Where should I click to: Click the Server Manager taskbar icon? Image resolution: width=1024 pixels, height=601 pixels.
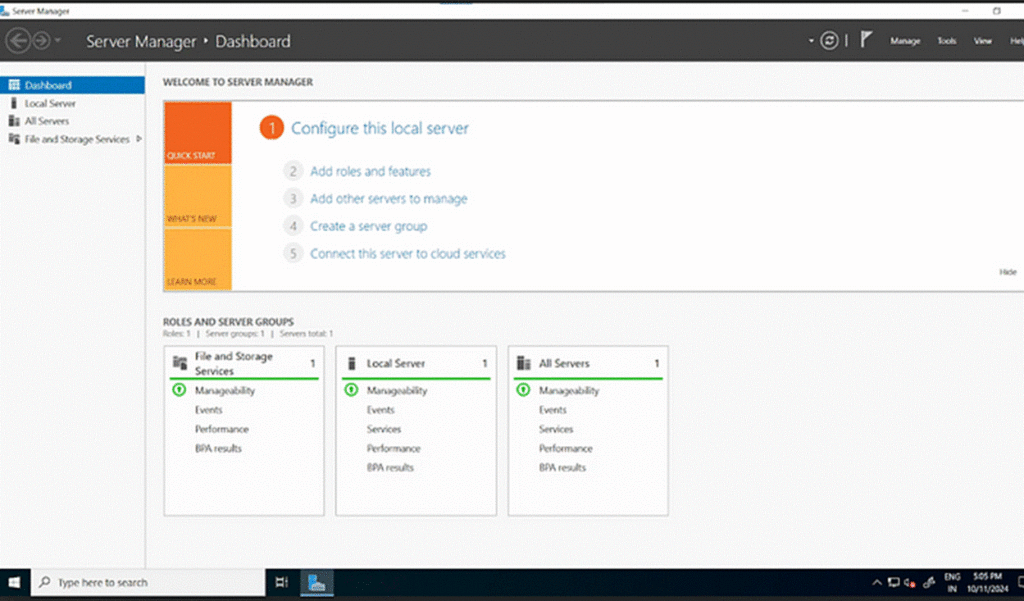(x=316, y=582)
